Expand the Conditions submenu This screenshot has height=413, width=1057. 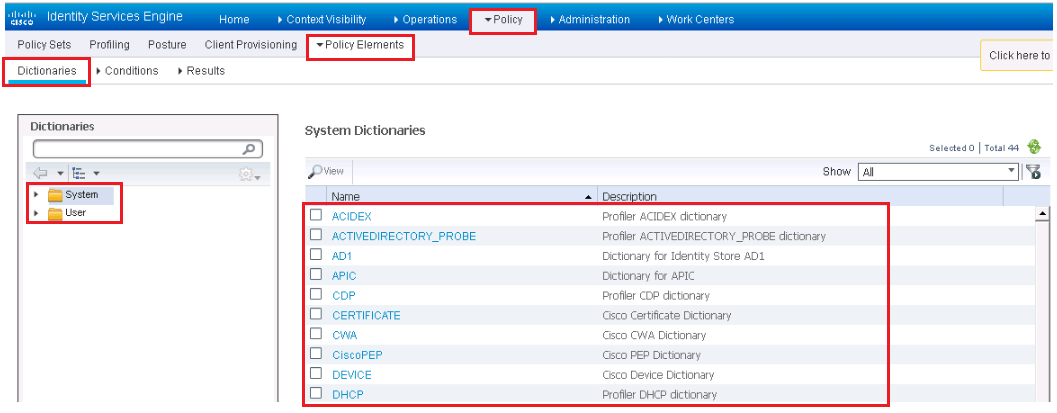click(127, 71)
